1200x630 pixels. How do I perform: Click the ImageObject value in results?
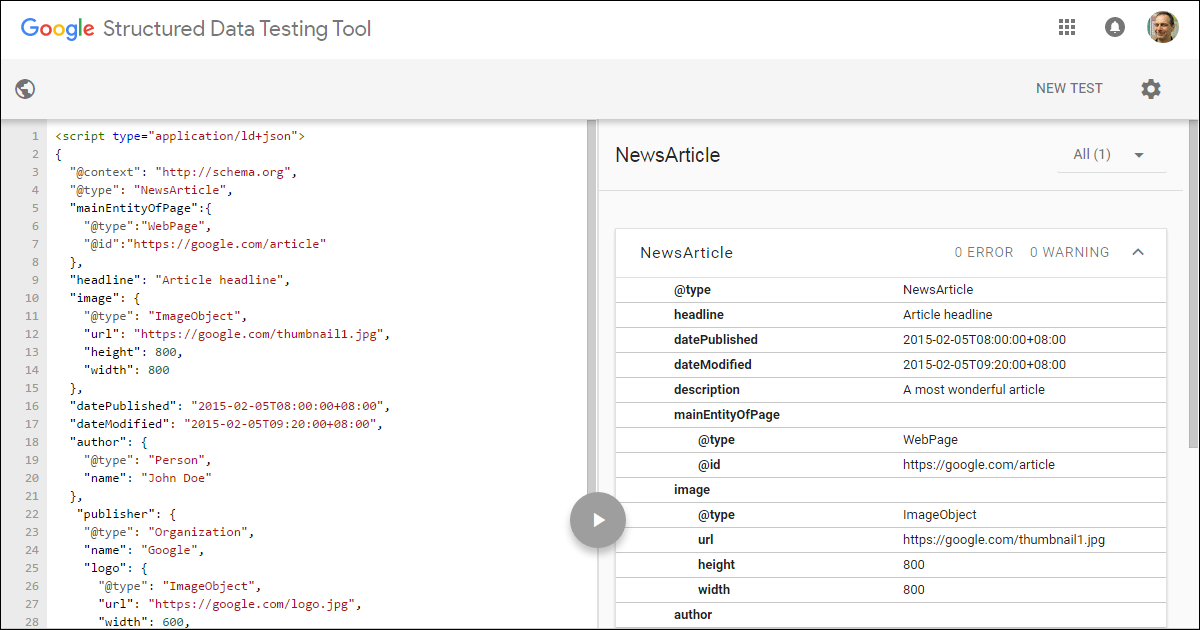pyautogui.click(x=940, y=515)
